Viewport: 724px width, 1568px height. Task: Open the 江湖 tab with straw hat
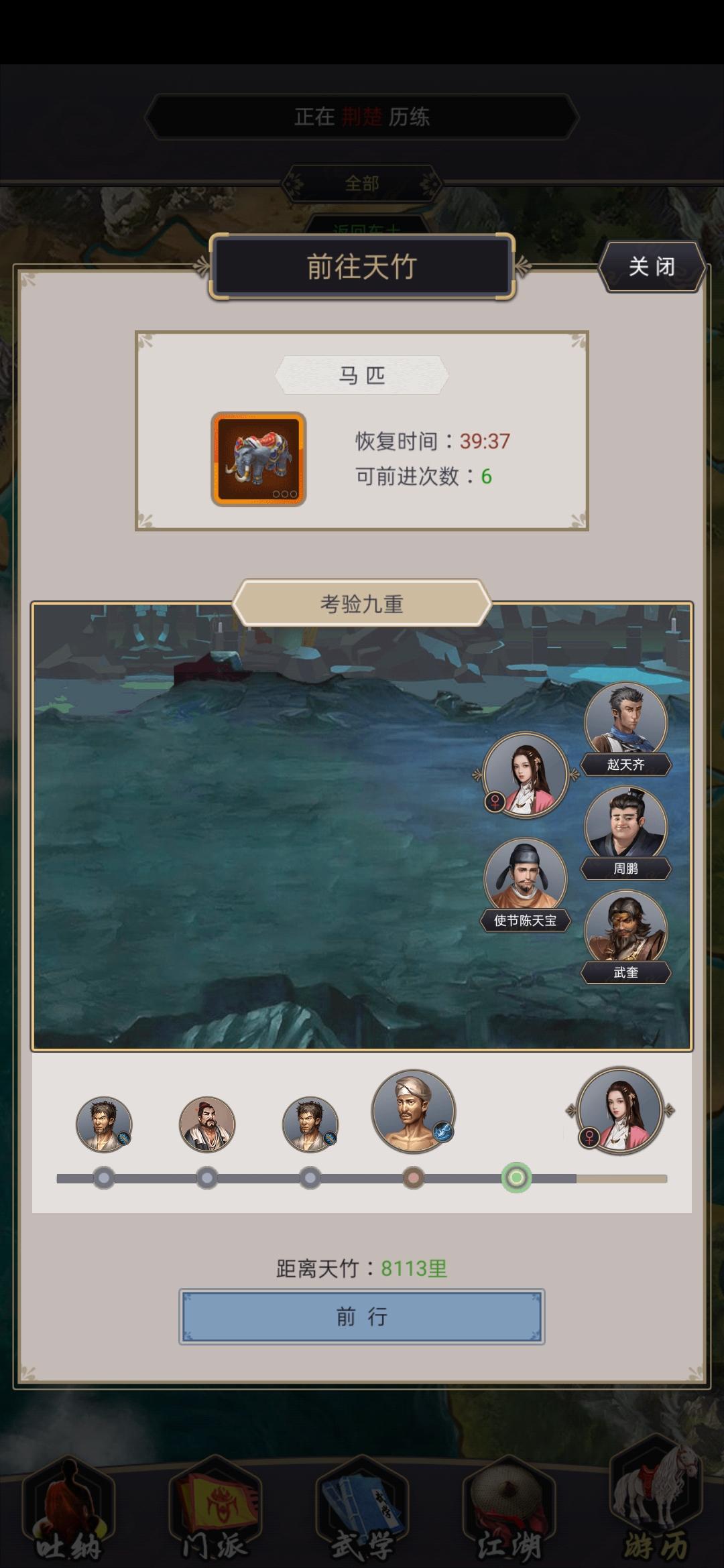pyautogui.click(x=509, y=1513)
